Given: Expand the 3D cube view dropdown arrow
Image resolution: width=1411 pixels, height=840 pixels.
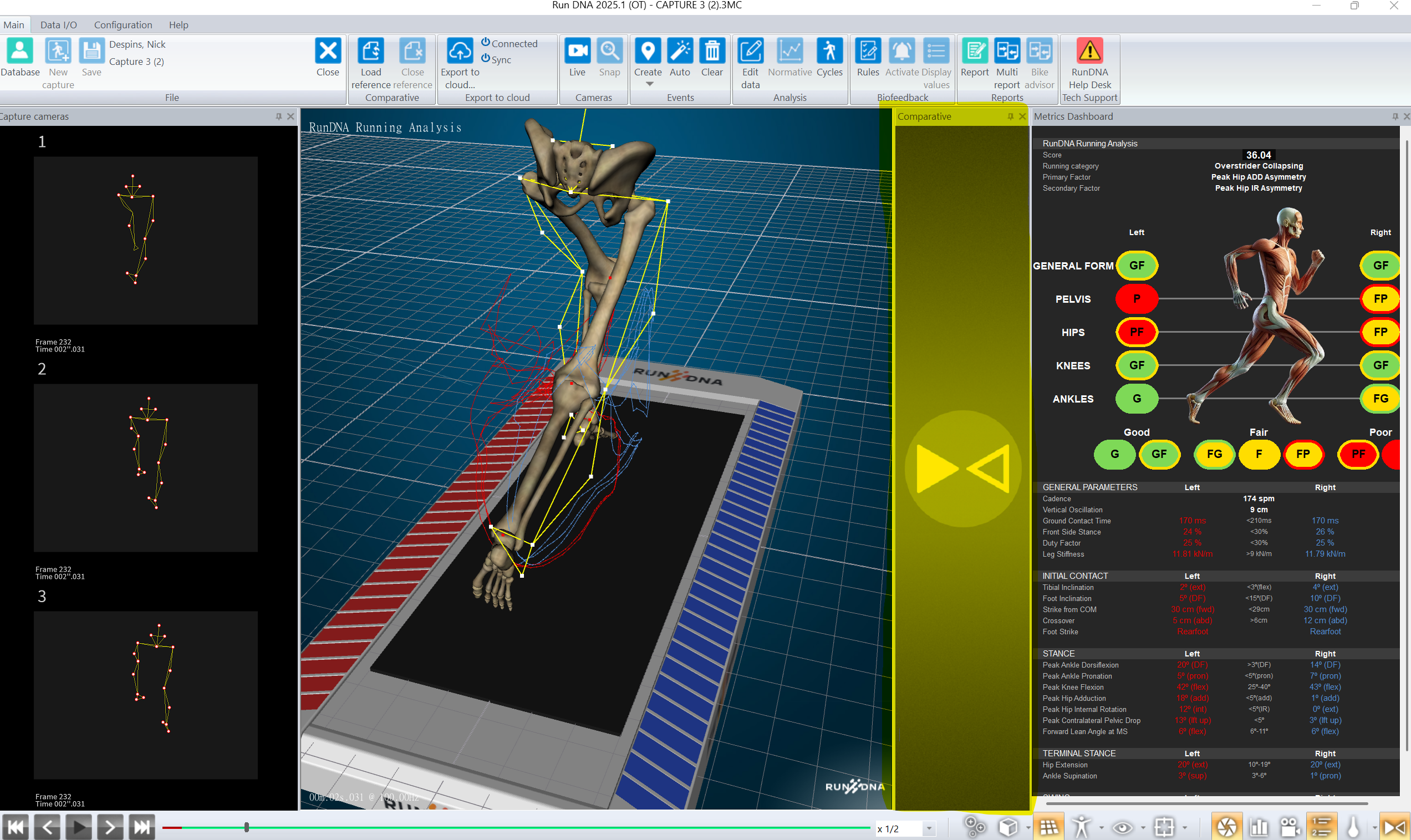Looking at the screenshot, I should tap(1028, 828).
